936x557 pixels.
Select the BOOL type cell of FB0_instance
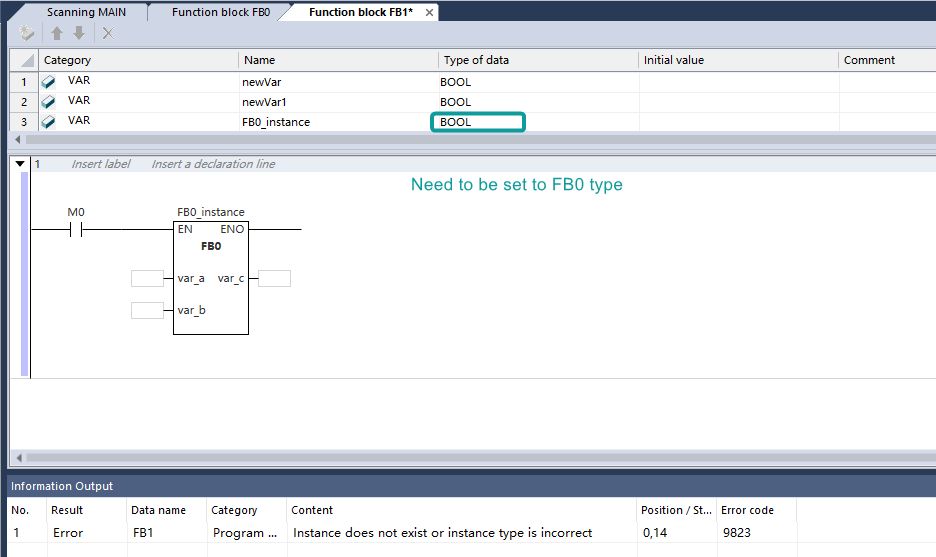pos(477,122)
